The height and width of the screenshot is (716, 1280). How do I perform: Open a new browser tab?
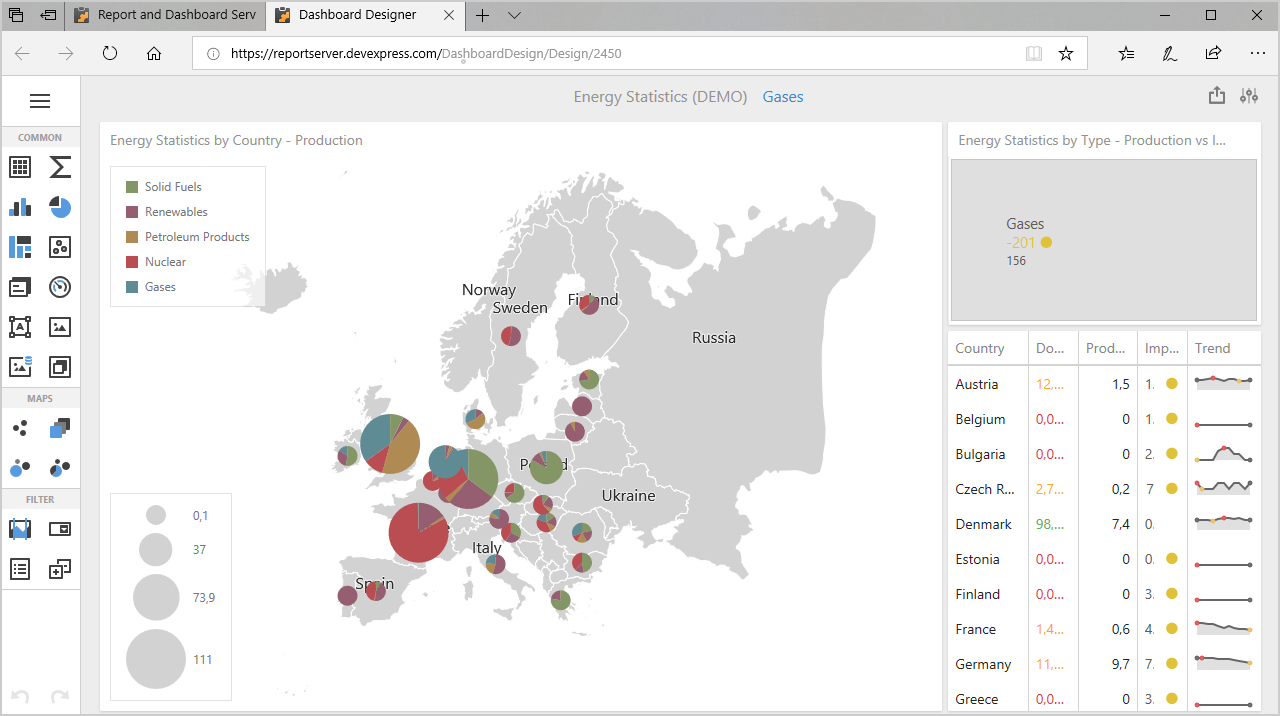point(483,15)
